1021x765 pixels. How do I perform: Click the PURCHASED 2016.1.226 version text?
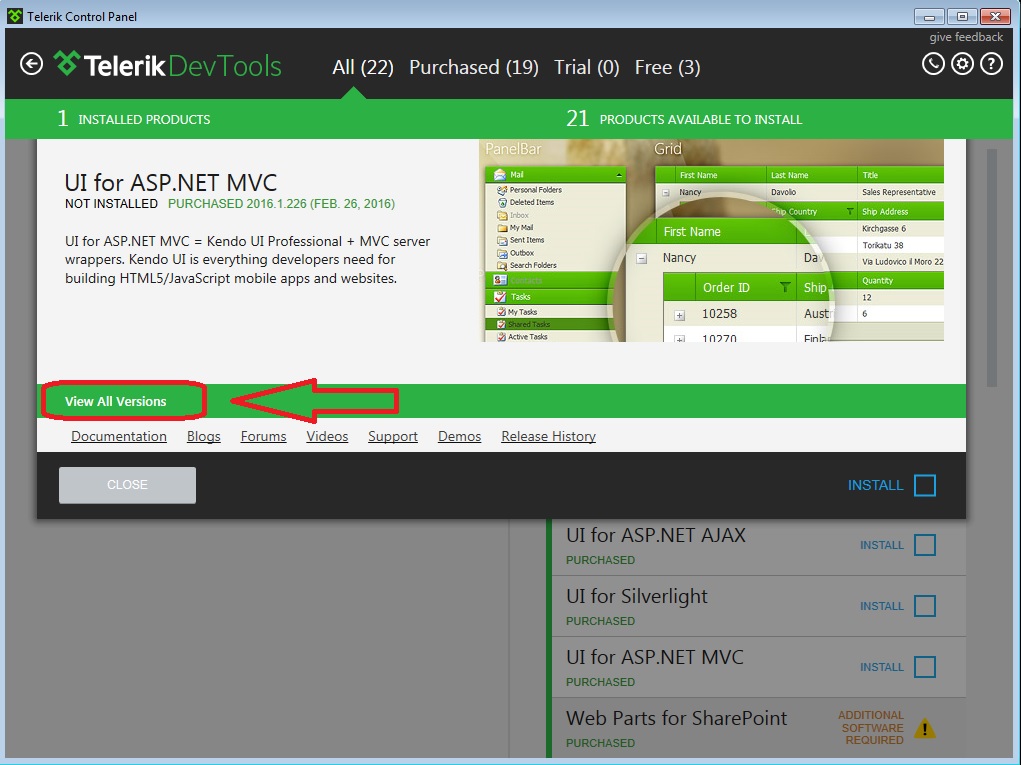click(x=281, y=204)
